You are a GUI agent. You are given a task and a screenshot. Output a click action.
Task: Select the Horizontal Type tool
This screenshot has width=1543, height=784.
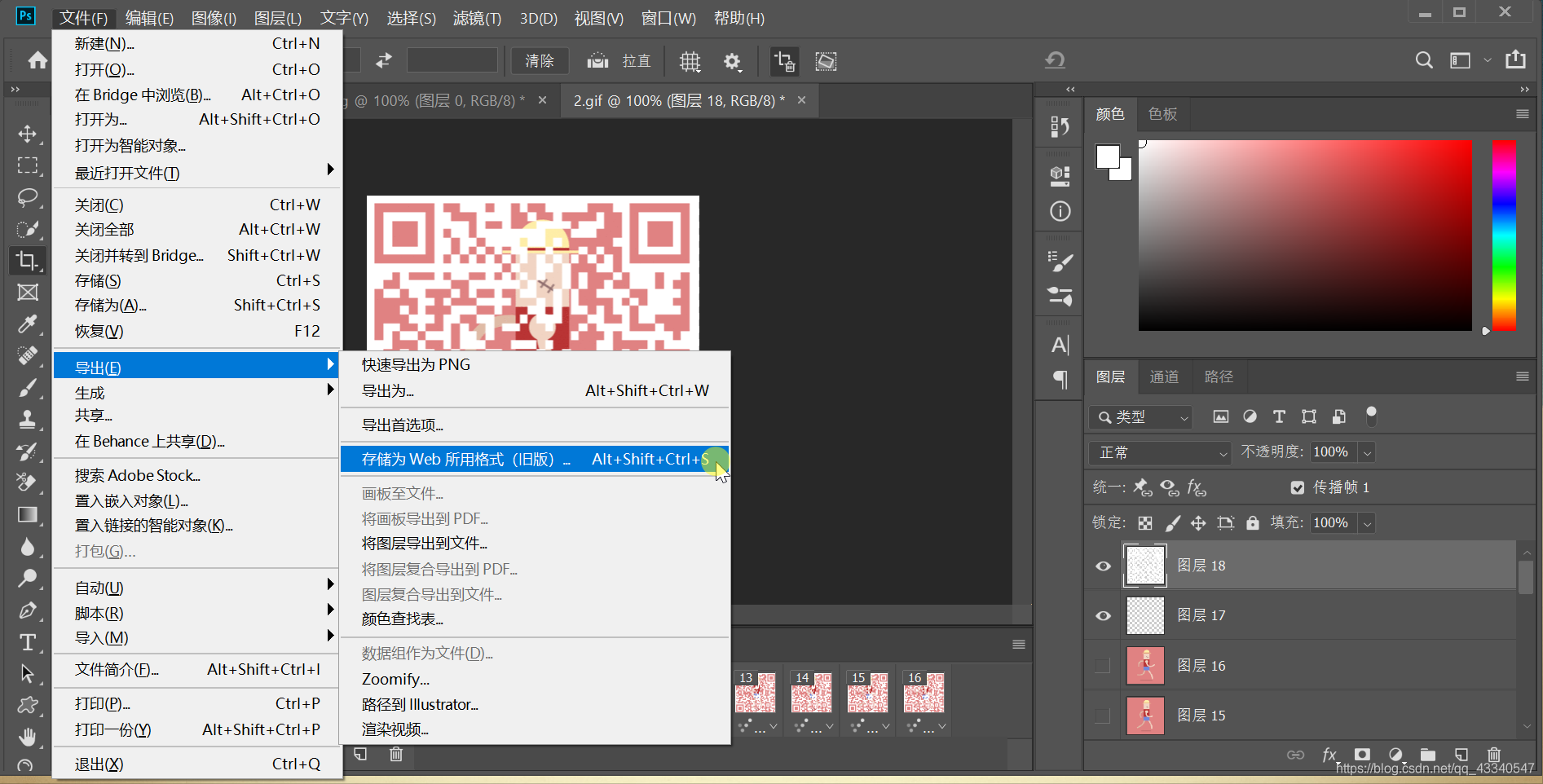pos(28,642)
